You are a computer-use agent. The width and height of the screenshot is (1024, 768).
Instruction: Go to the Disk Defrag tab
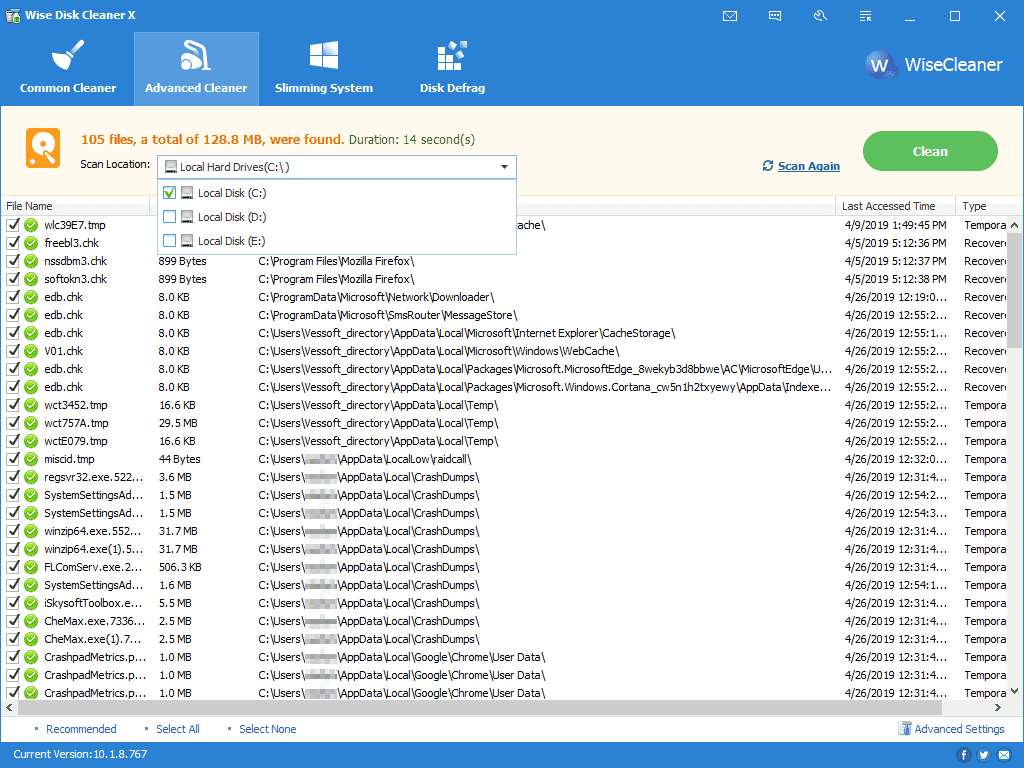(452, 69)
